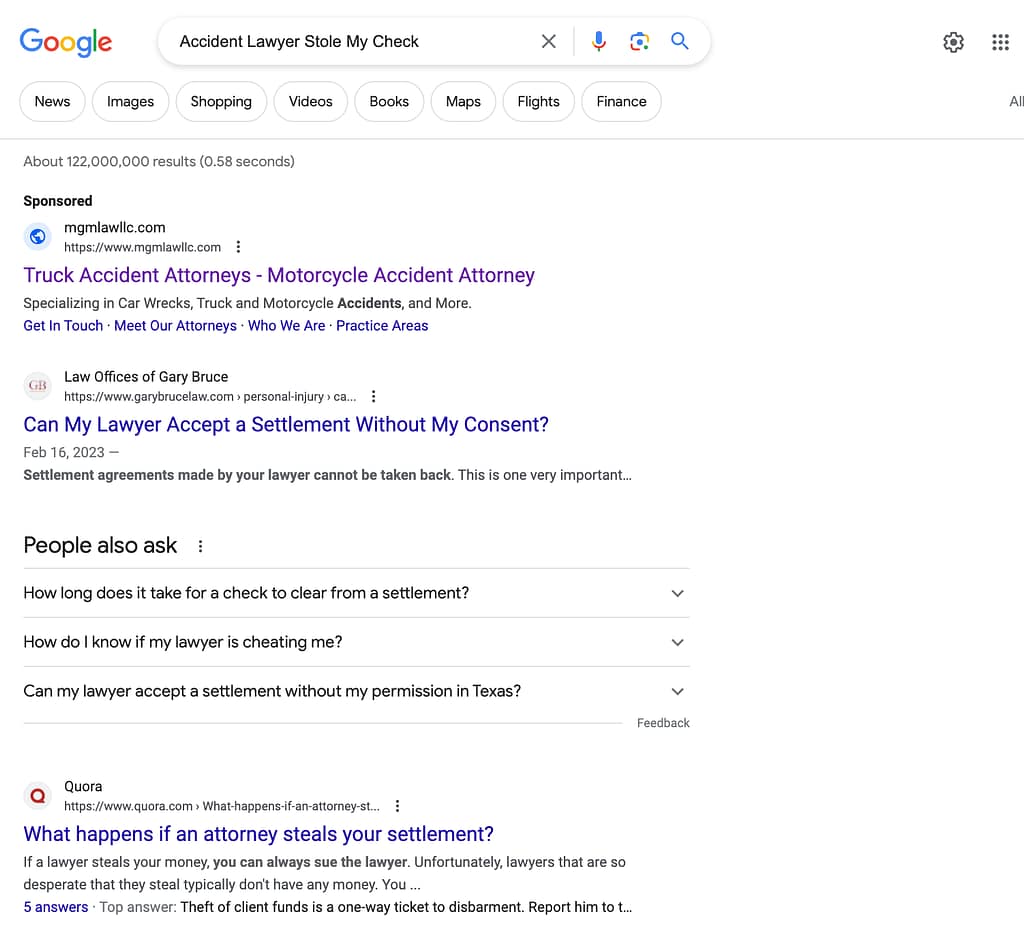This screenshot has height=931, width=1024.
Task: Switch to the Maps tab
Action: [464, 102]
